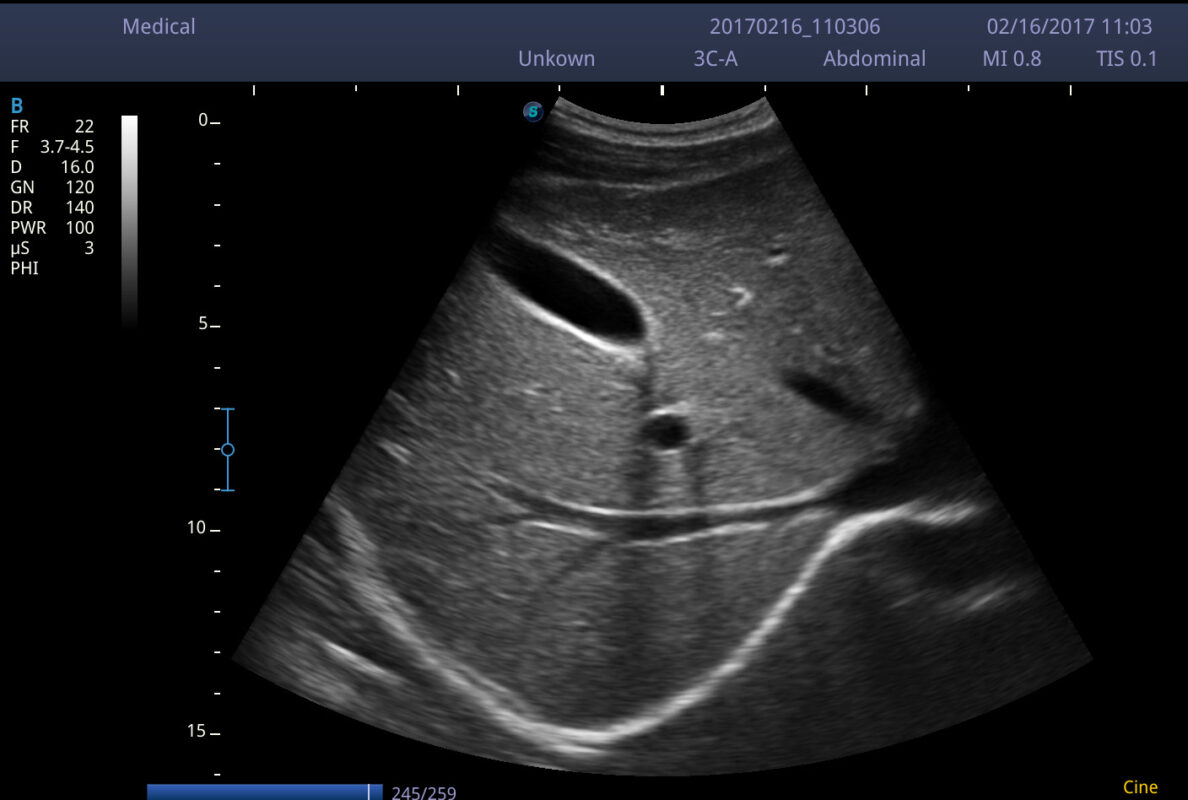This screenshot has width=1188, height=800.
Task: Select the GN 120 gain parameter
Action: (x=52, y=187)
